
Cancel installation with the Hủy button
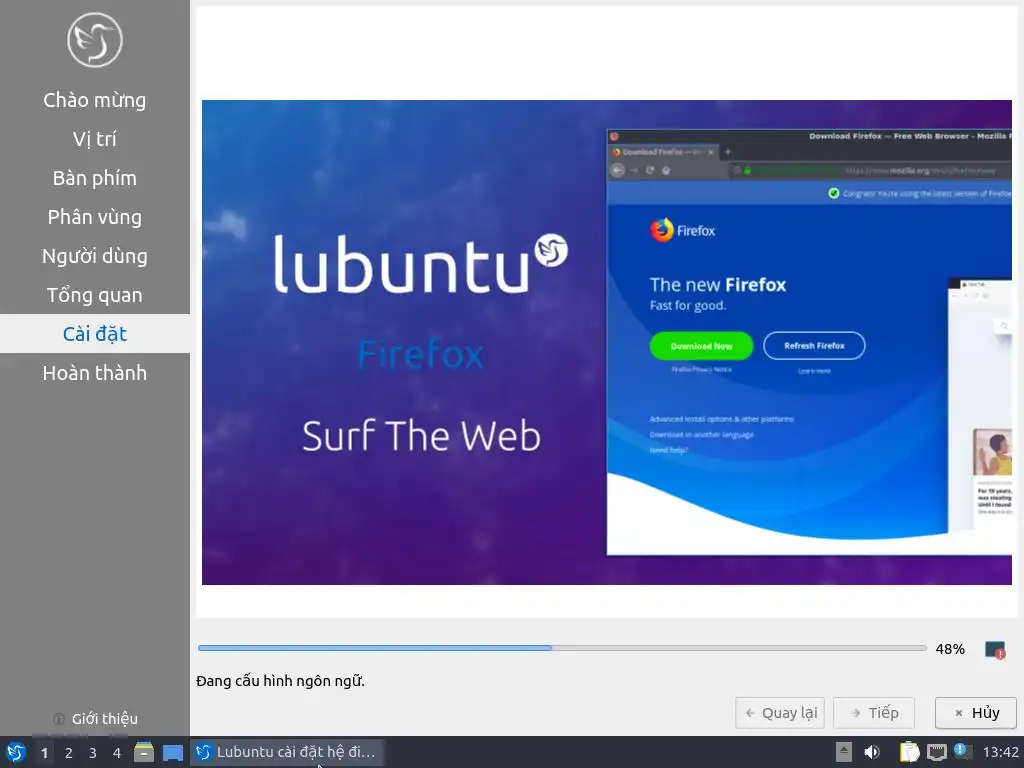(976, 713)
